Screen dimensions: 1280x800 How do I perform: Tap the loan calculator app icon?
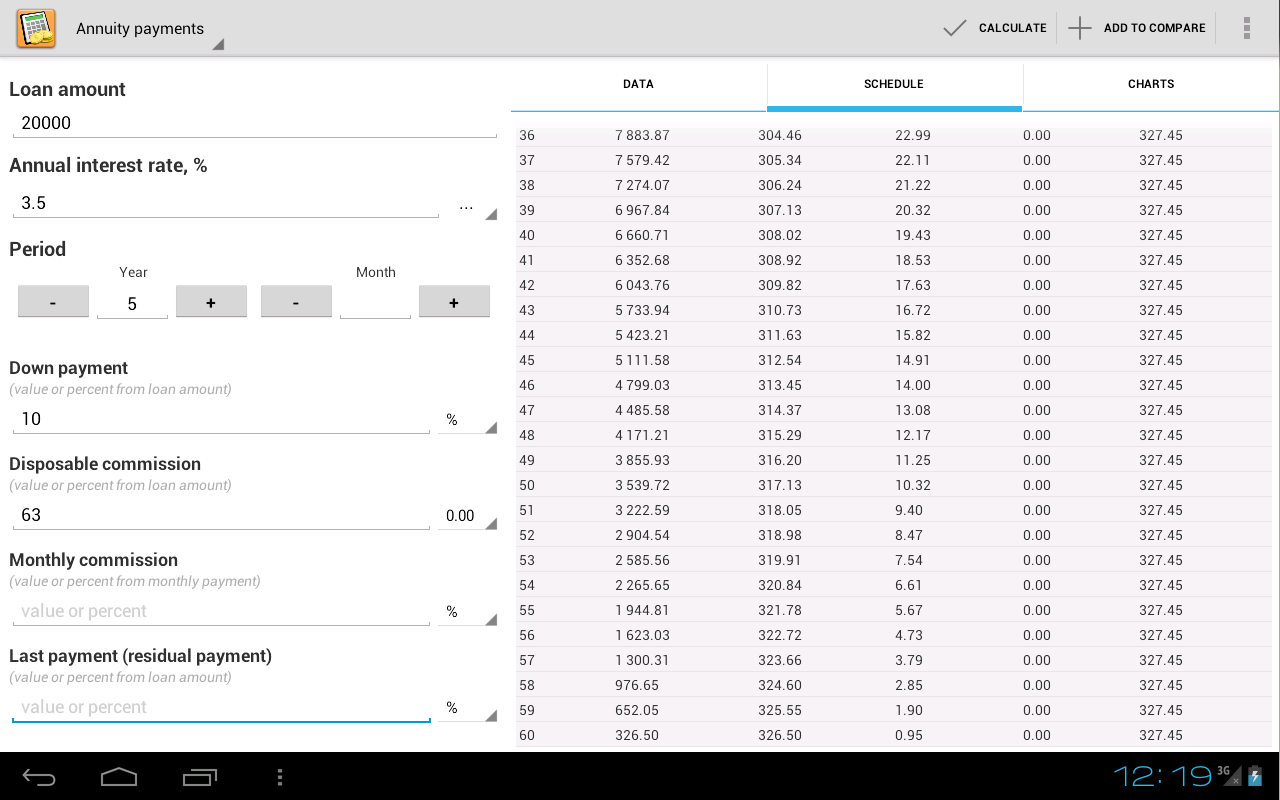[x=36, y=28]
